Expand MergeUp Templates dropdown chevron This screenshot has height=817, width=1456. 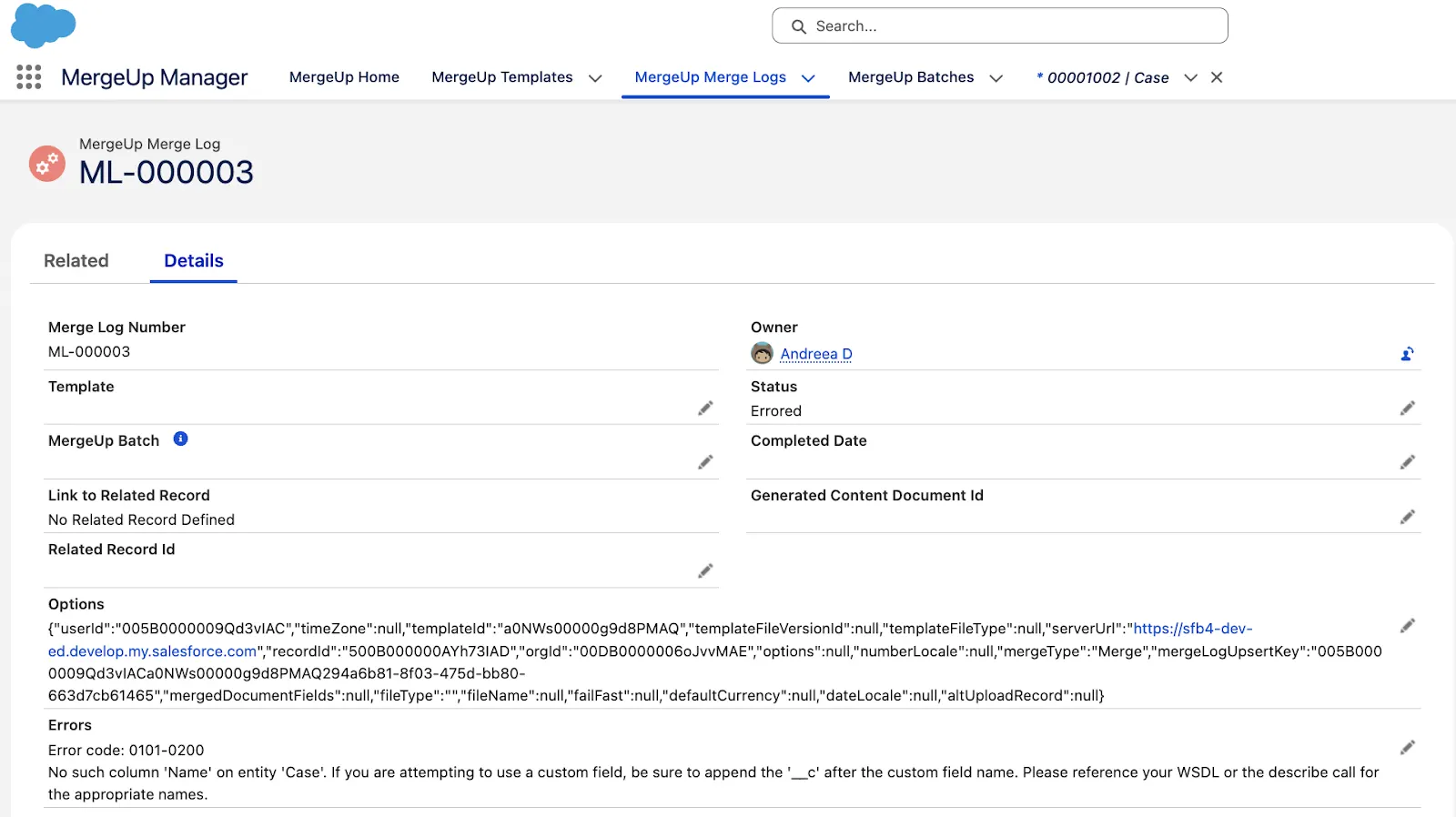point(595,78)
